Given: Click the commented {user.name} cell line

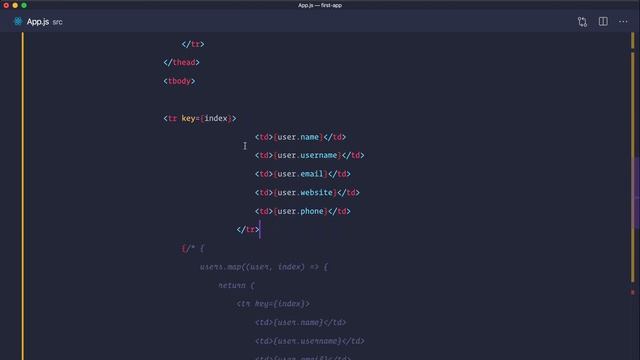Looking at the screenshot, I should click(300, 322).
